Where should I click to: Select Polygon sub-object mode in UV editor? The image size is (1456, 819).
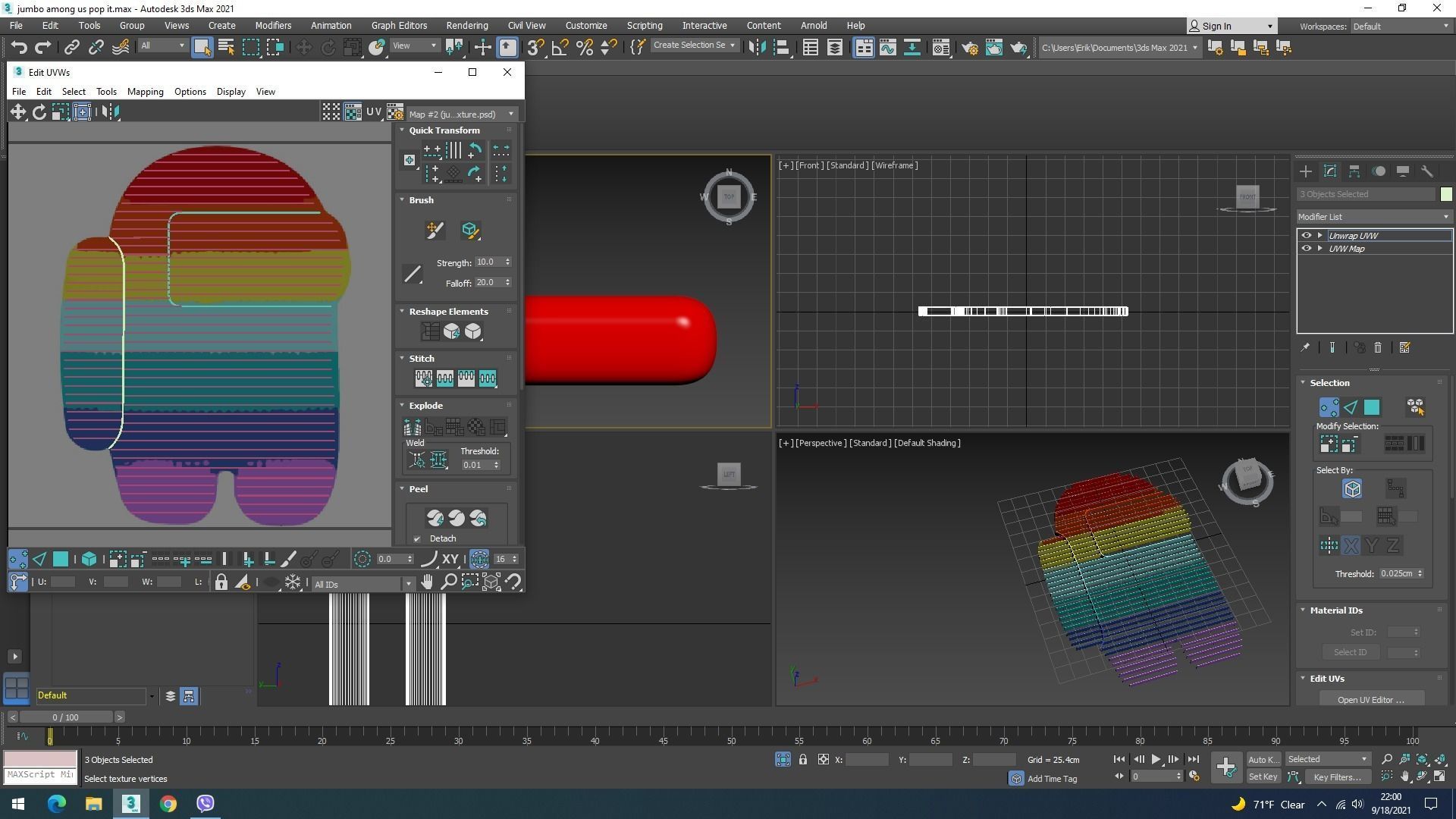(61, 560)
